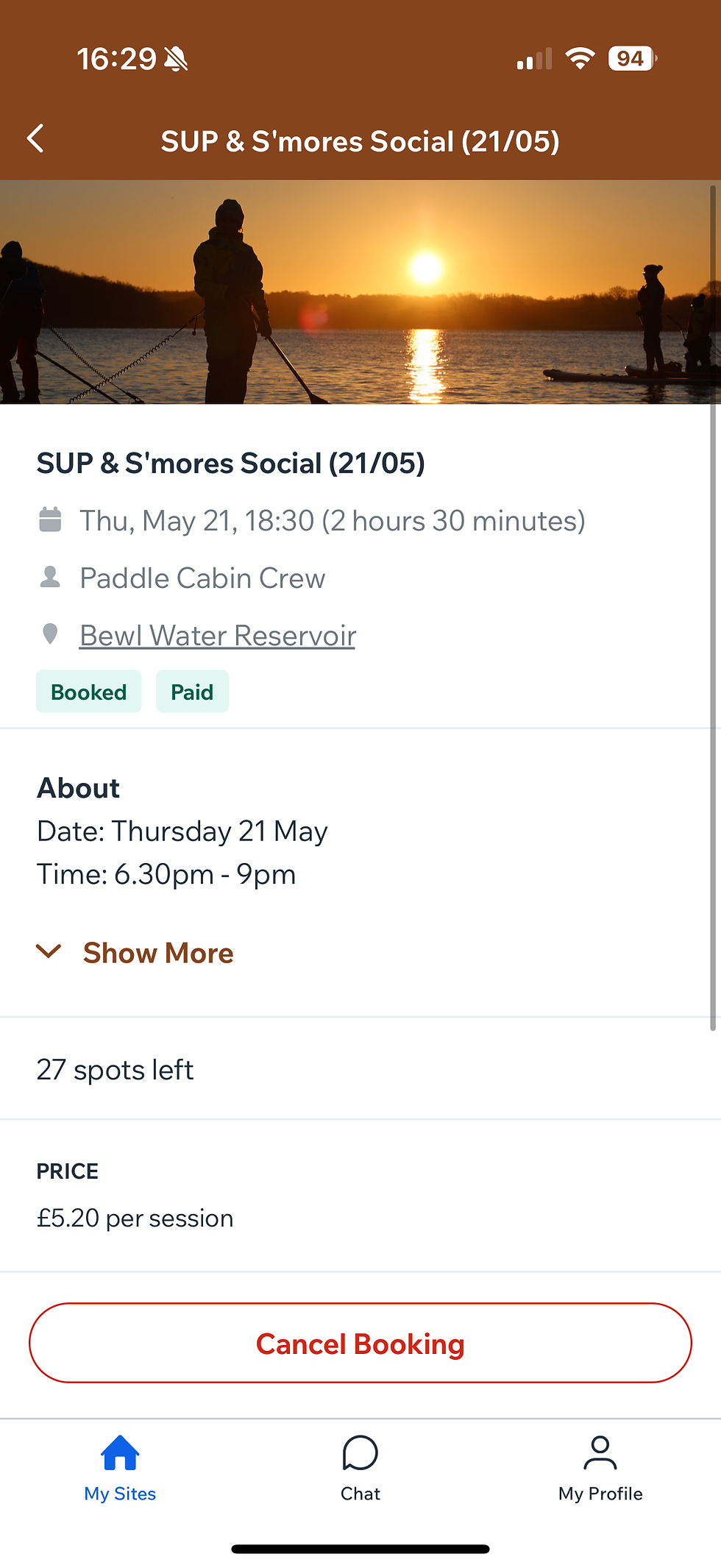Tap the battery level indicator
The height and width of the screenshot is (1568, 721).
click(631, 59)
